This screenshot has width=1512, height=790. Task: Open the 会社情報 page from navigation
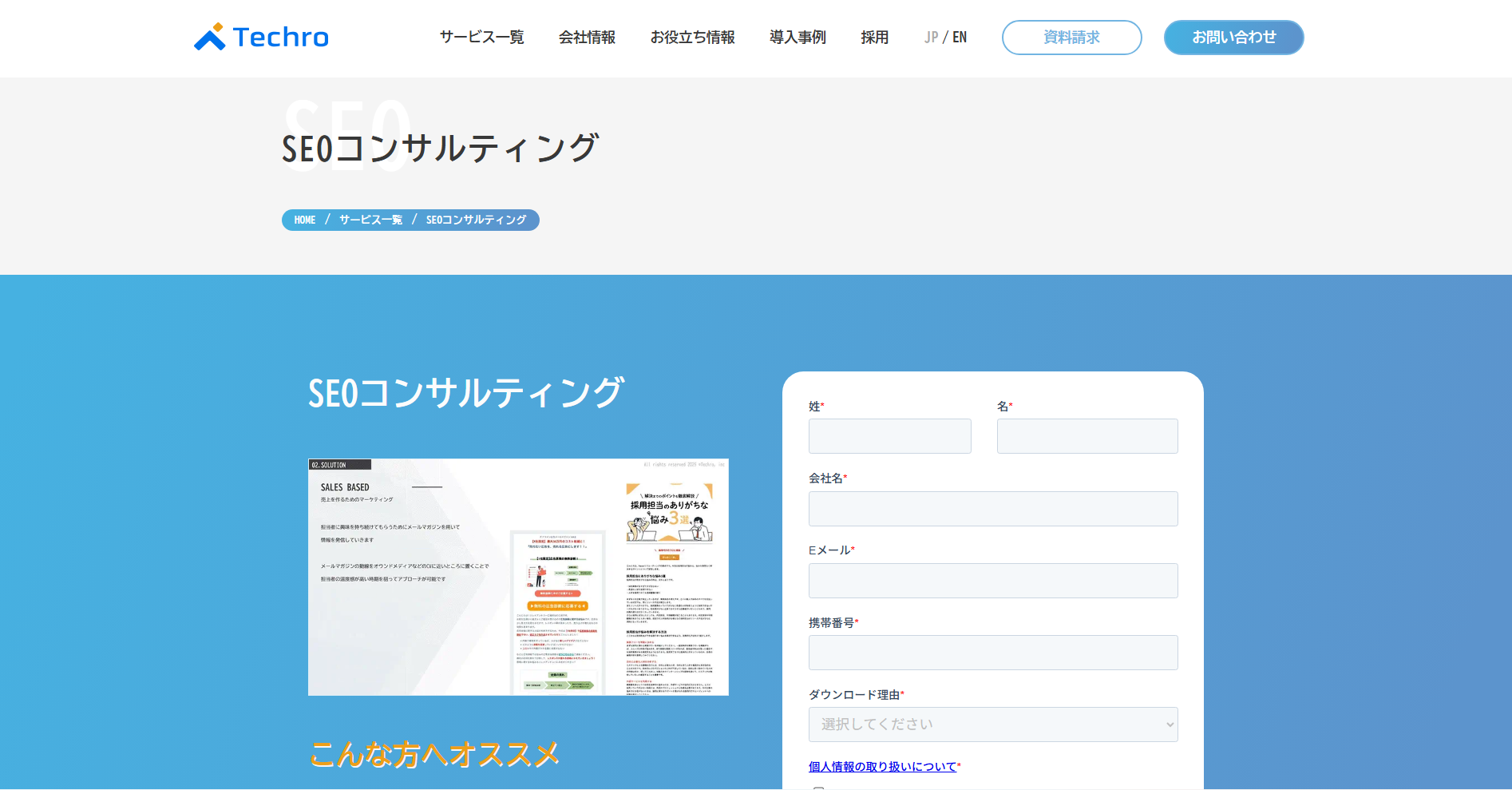586,37
